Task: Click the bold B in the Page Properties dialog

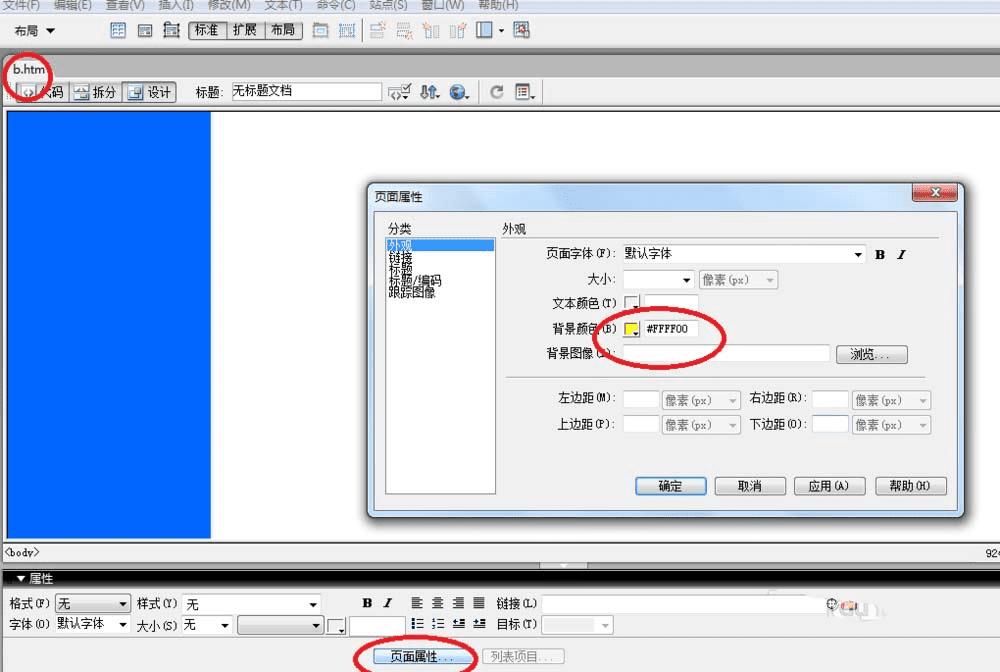Action: tap(880, 254)
